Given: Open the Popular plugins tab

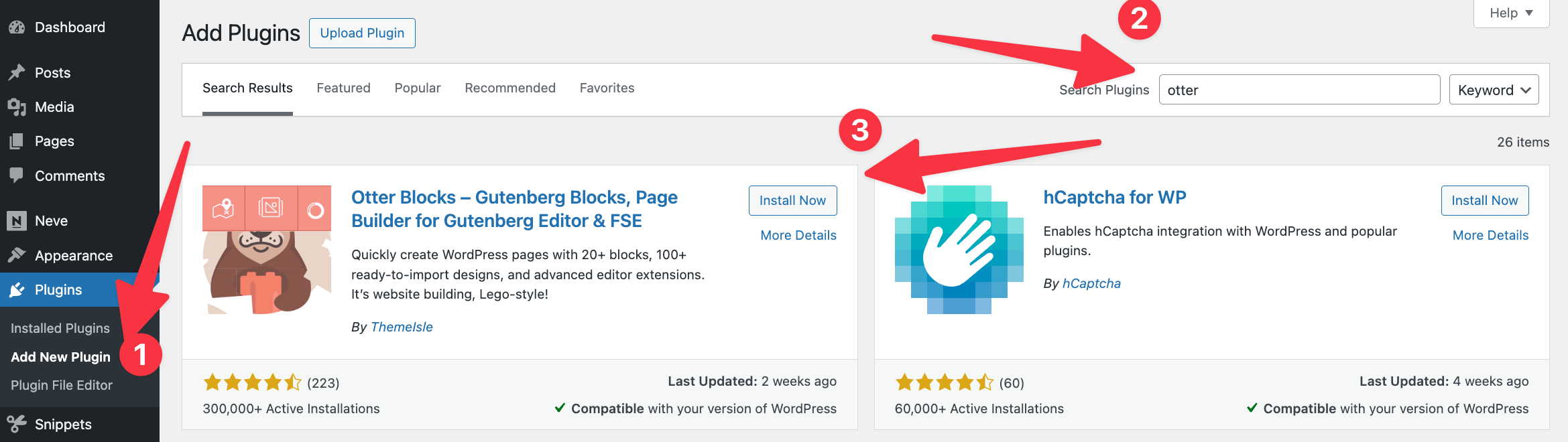Looking at the screenshot, I should 417,88.
